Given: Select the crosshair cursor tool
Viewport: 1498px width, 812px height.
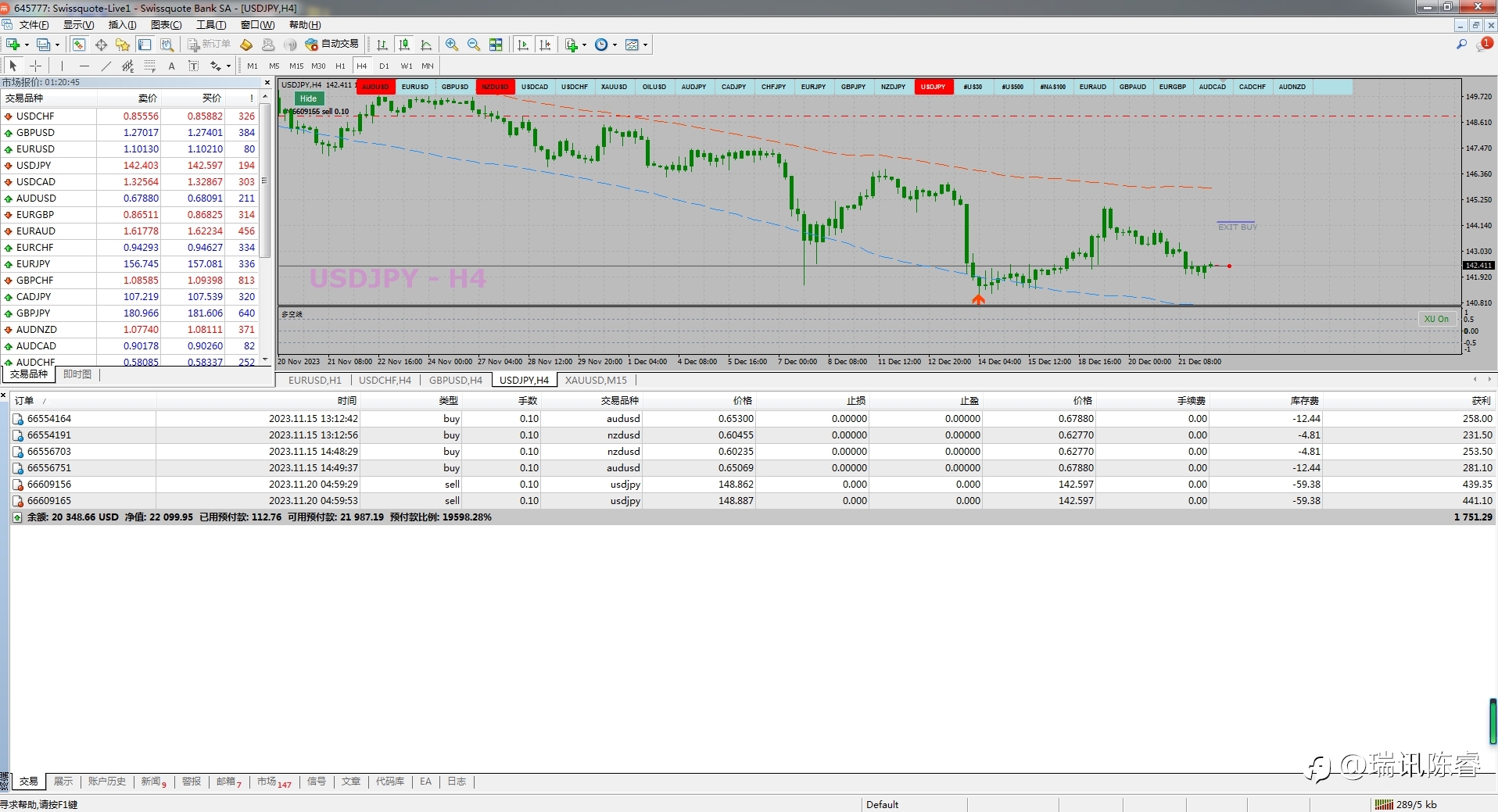Looking at the screenshot, I should 35,66.
